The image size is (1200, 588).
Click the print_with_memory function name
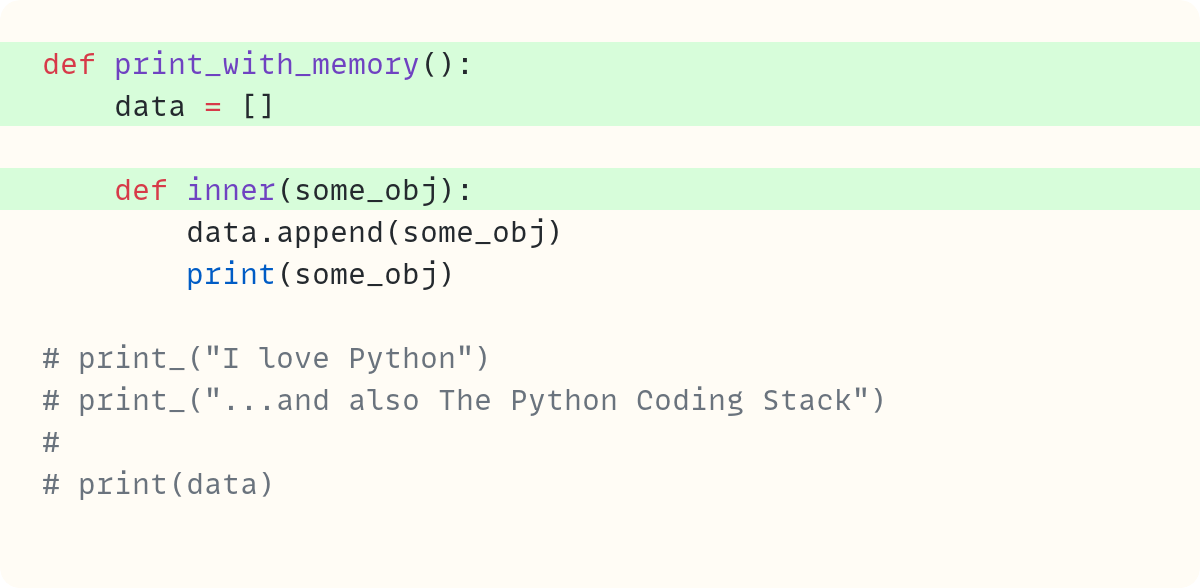pyautogui.click(x=266, y=65)
